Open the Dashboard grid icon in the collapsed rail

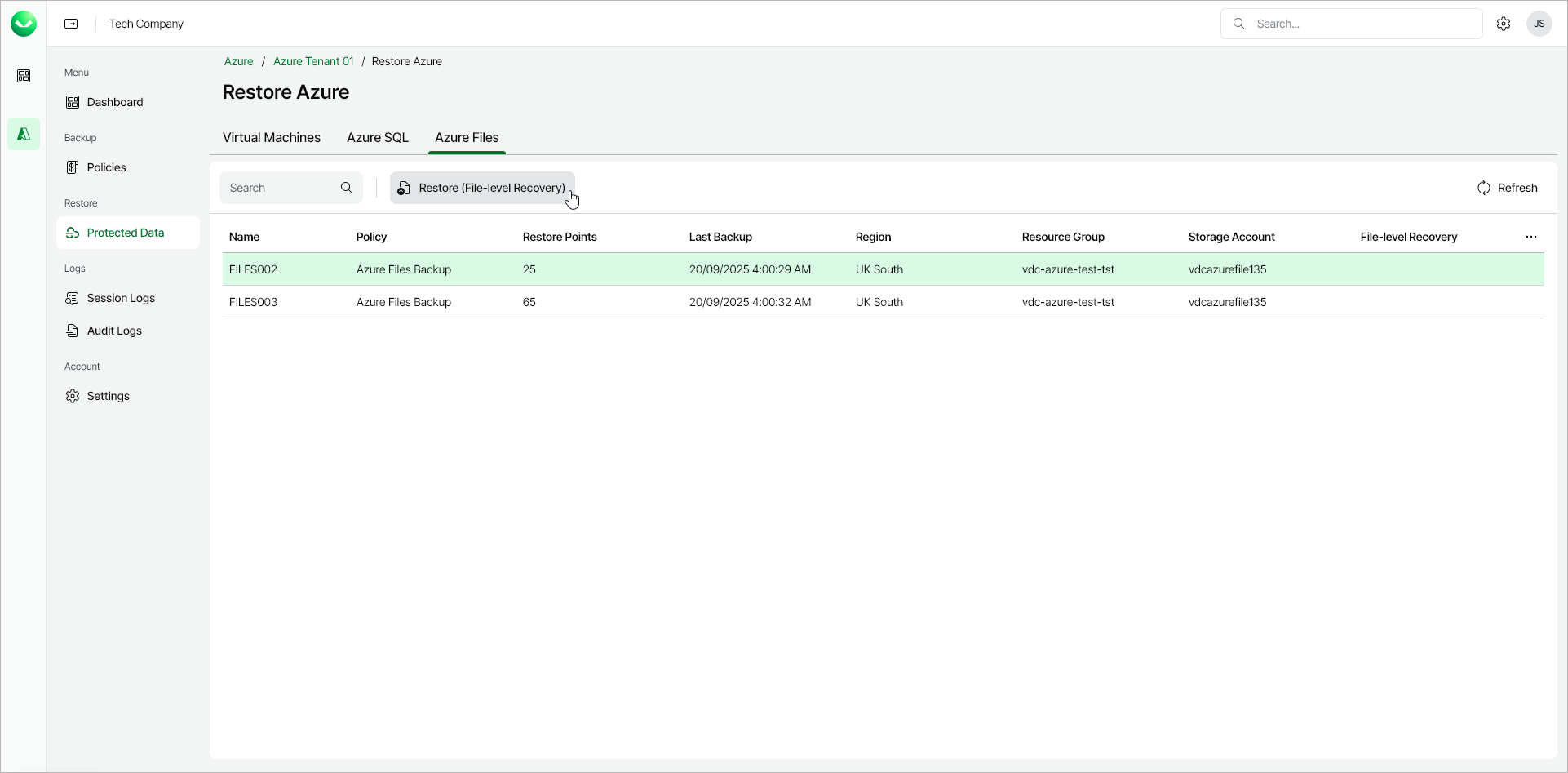(24, 75)
